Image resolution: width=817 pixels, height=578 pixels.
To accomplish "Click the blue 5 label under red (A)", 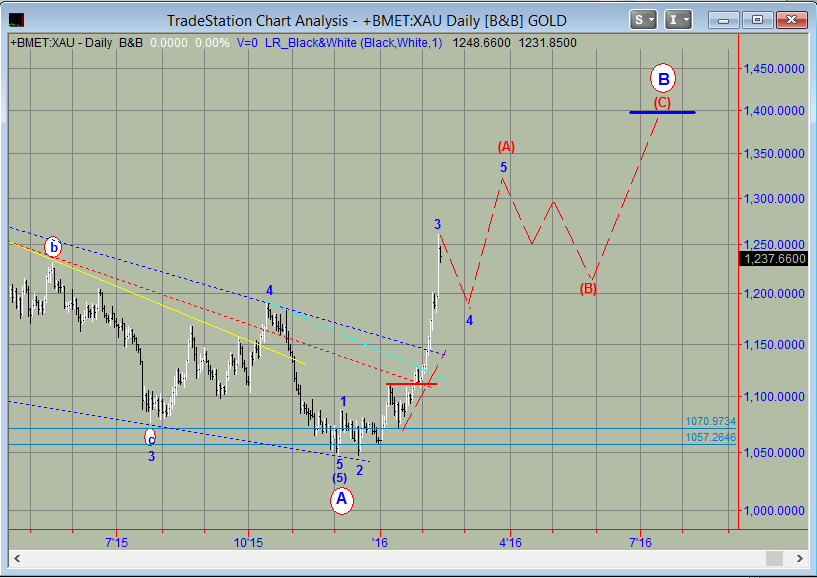I will [x=503, y=167].
